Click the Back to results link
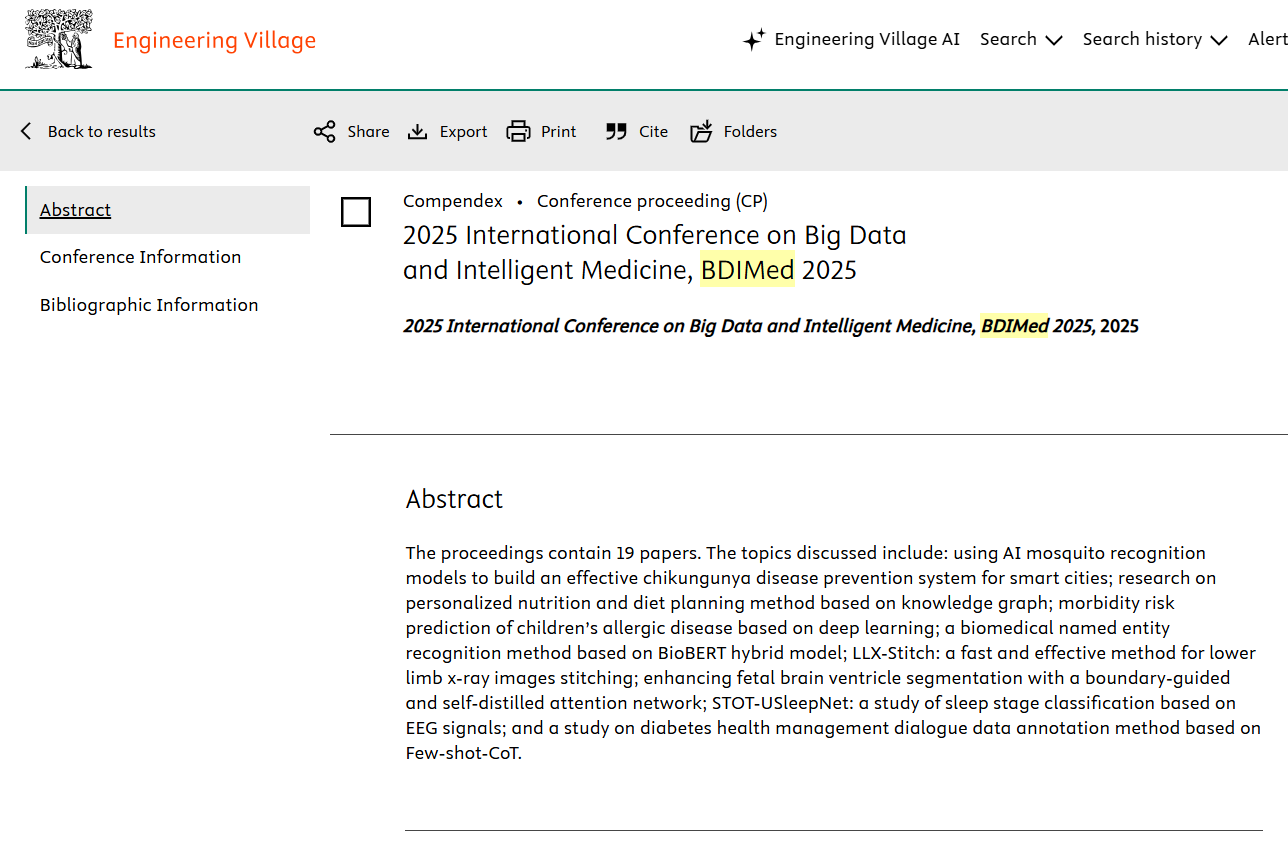 [x=102, y=132]
